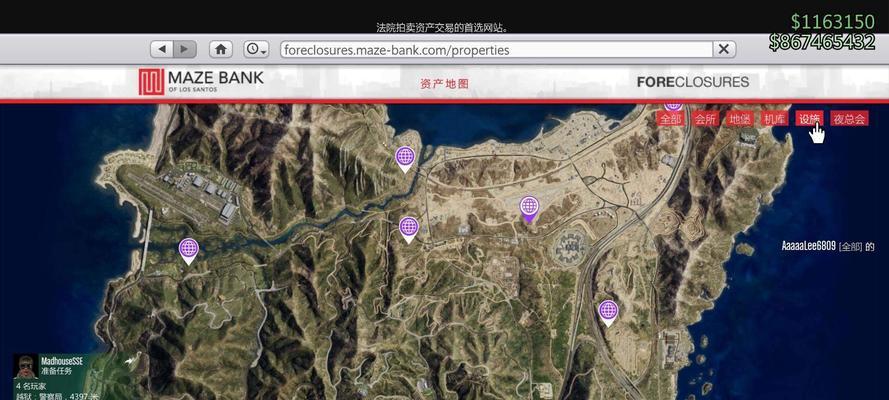
Task: Click the AaaaaLee6809 notification text
Action: pyautogui.click(x=828, y=246)
